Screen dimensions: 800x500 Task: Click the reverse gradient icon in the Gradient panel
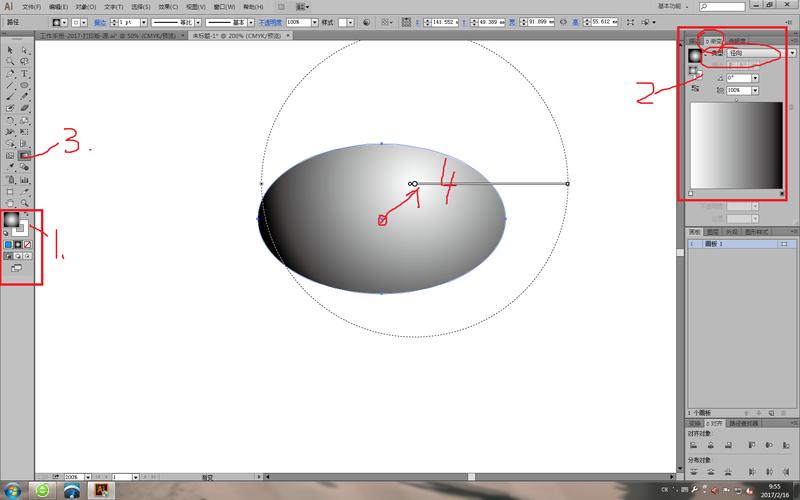point(695,89)
